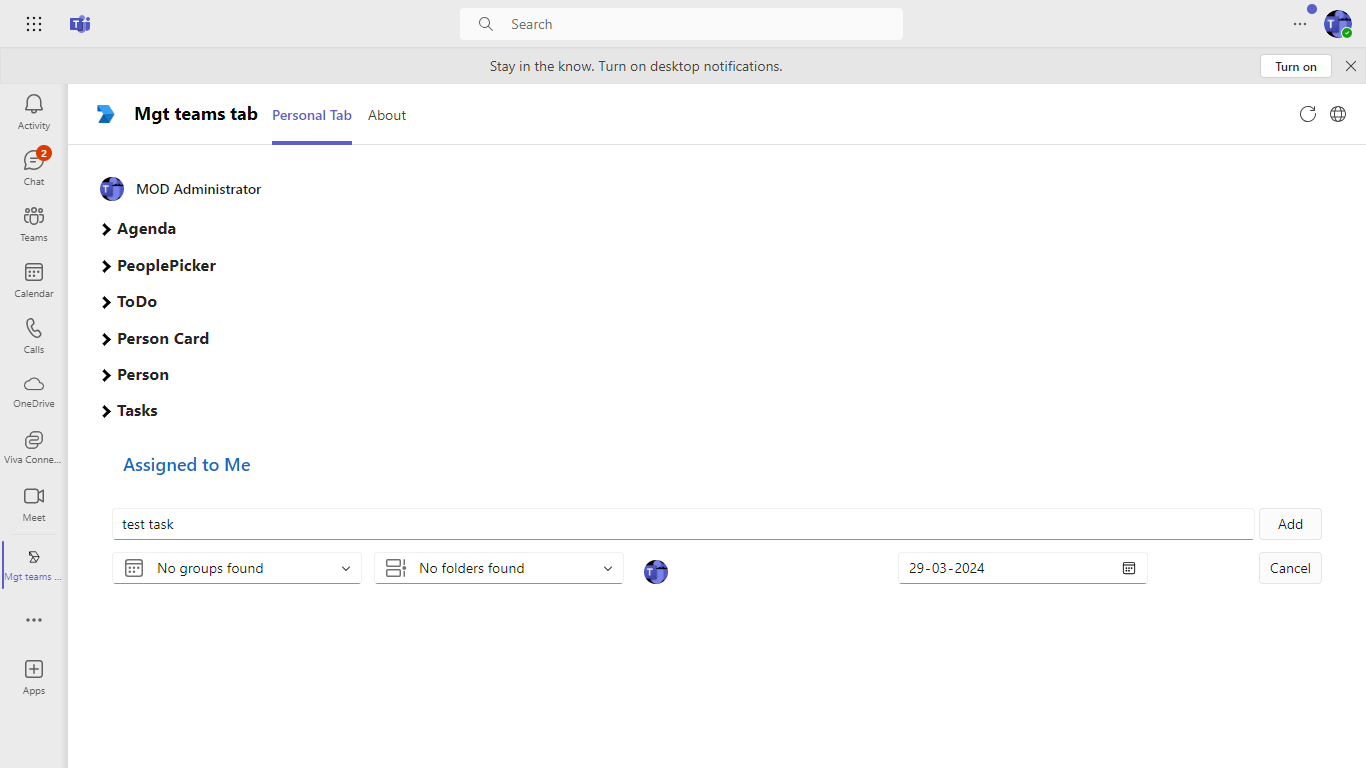
Task: Click the Assigned to Me heading
Action: click(187, 465)
